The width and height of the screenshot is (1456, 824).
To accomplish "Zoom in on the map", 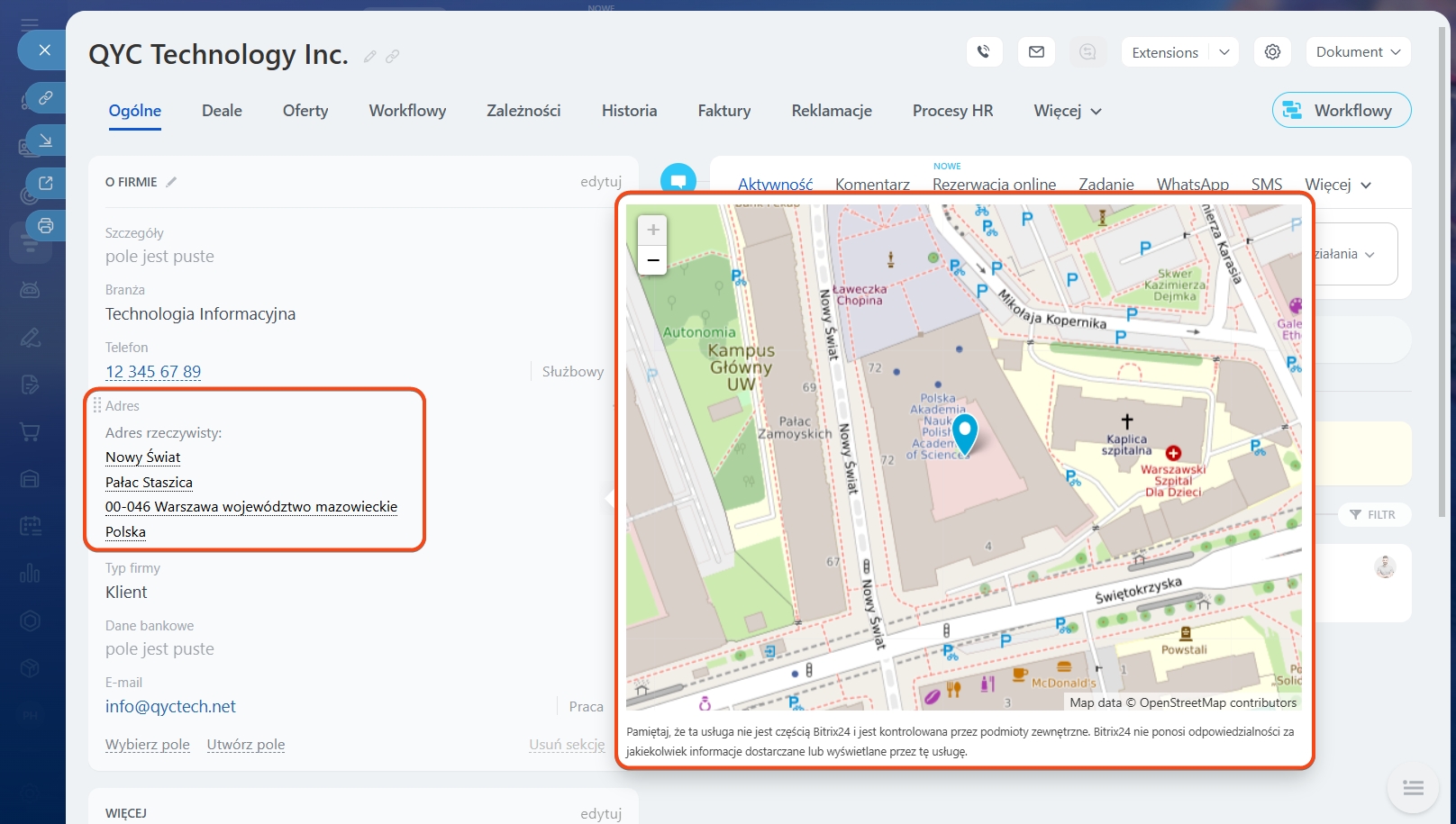I will pyautogui.click(x=653, y=230).
